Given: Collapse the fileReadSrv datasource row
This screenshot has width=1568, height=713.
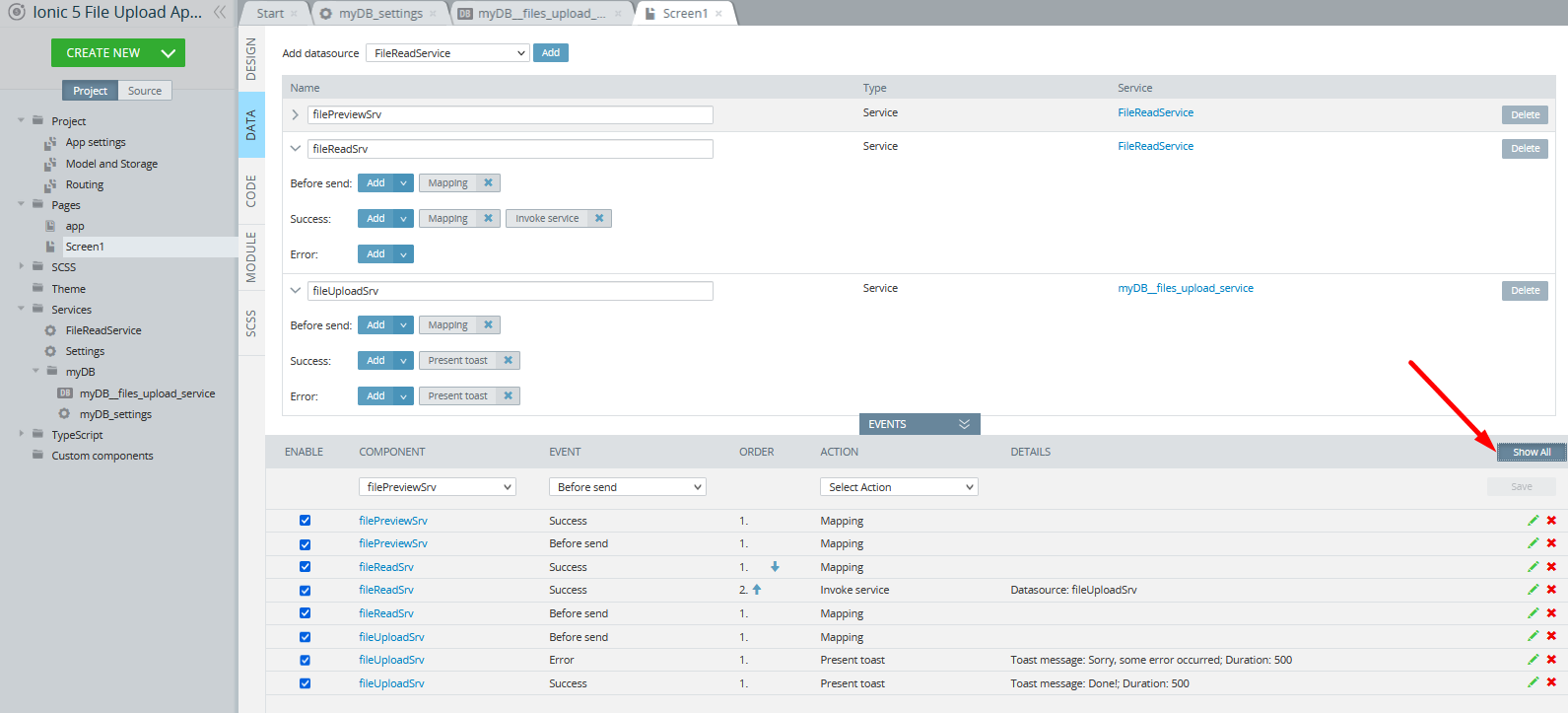Looking at the screenshot, I should click(x=295, y=149).
